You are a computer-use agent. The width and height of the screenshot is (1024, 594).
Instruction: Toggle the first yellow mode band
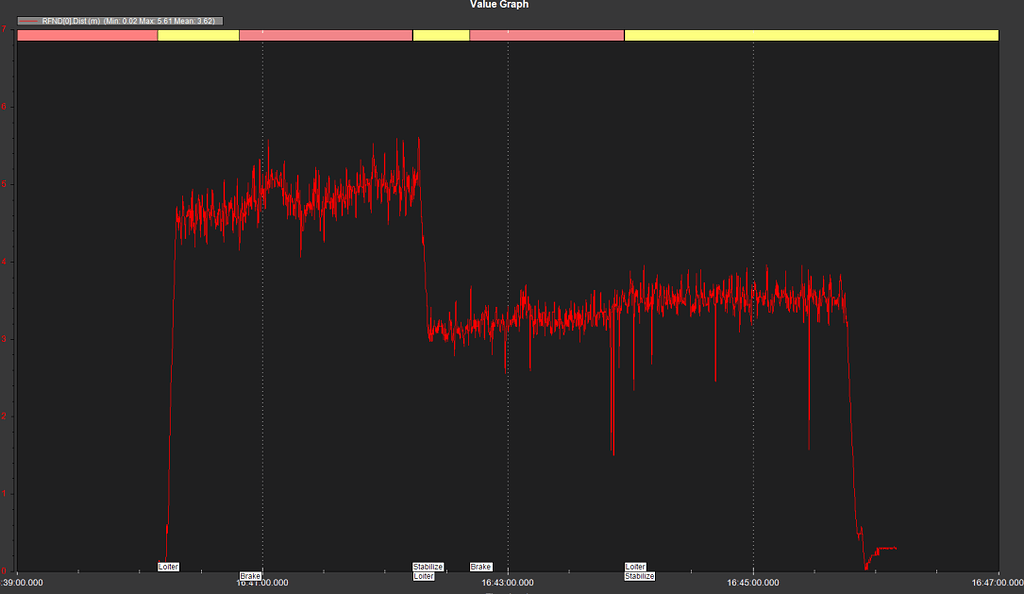(x=200, y=34)
